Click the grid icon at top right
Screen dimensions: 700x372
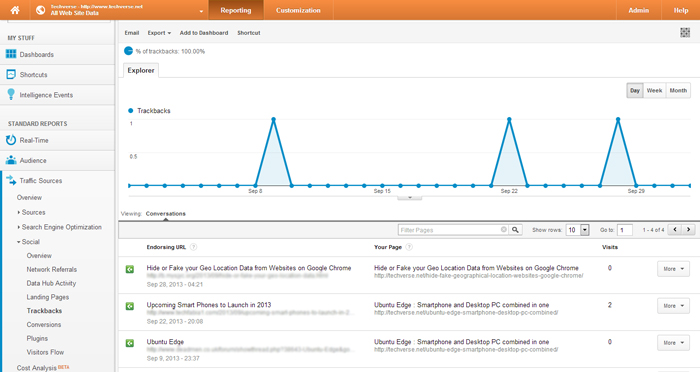(x=685, y=32)
